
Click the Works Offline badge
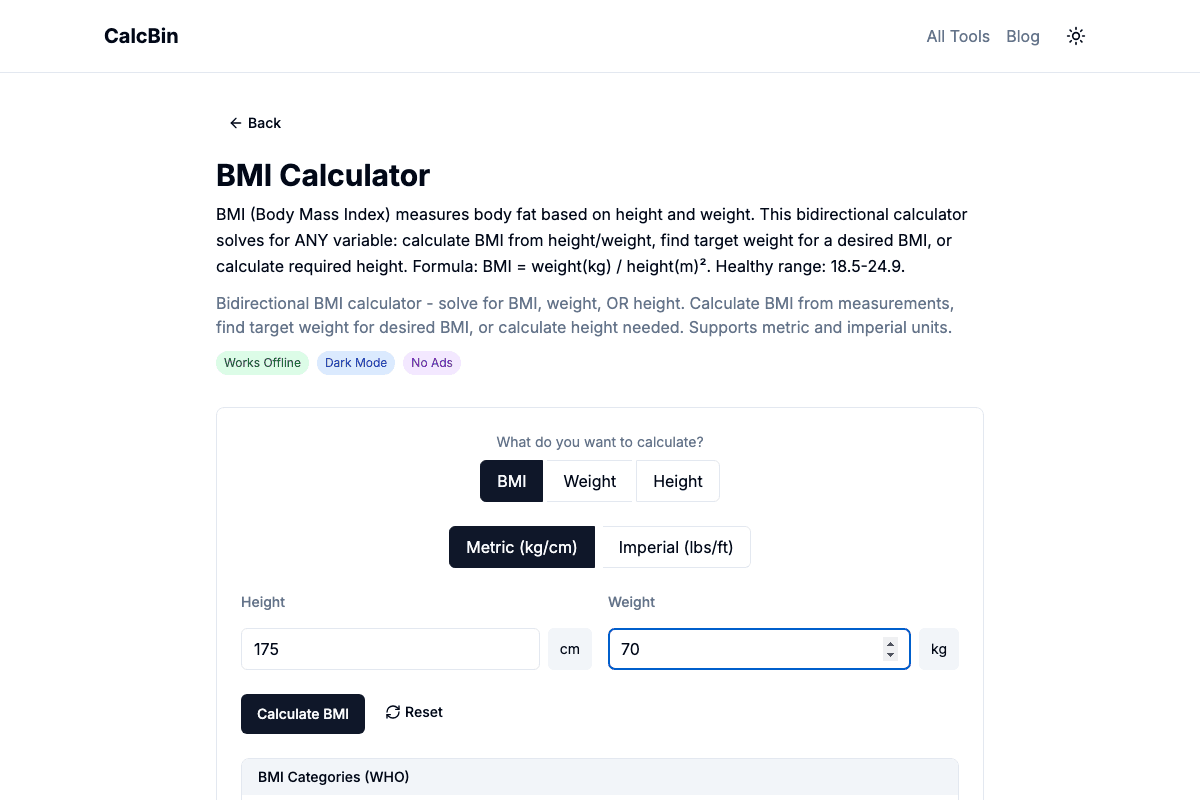(262, 362)
